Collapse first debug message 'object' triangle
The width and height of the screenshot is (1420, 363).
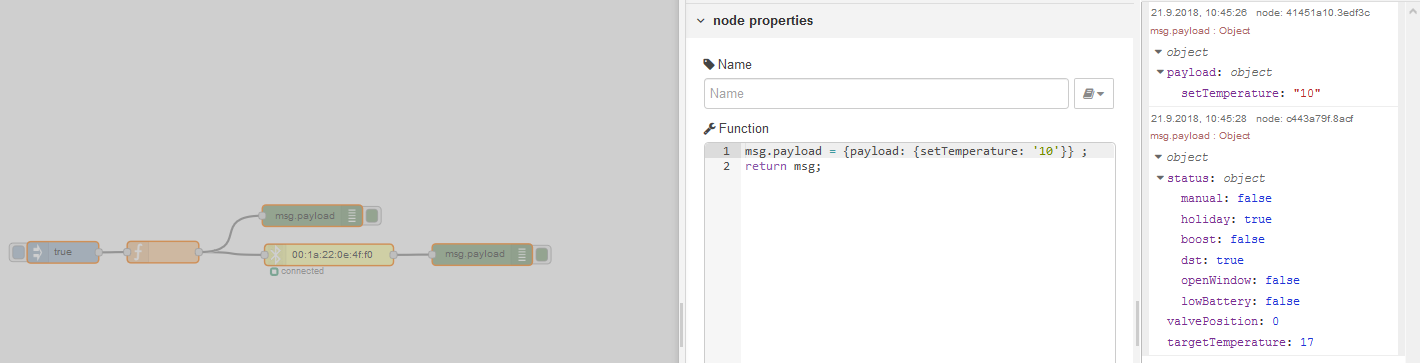(1158, 52)
